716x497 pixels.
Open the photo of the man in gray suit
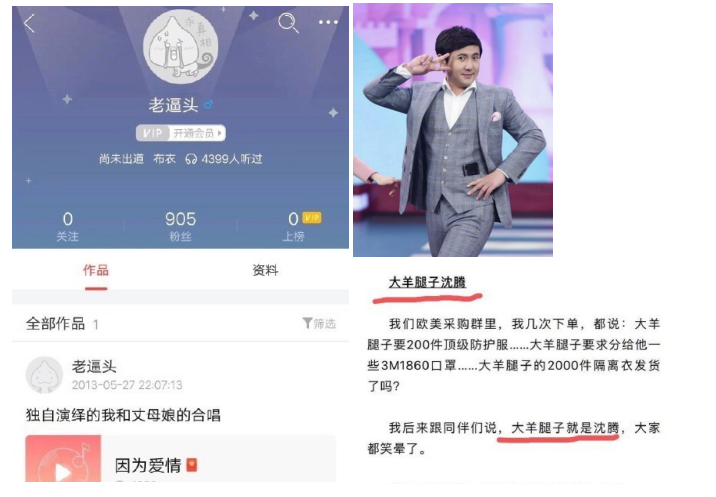453,130
